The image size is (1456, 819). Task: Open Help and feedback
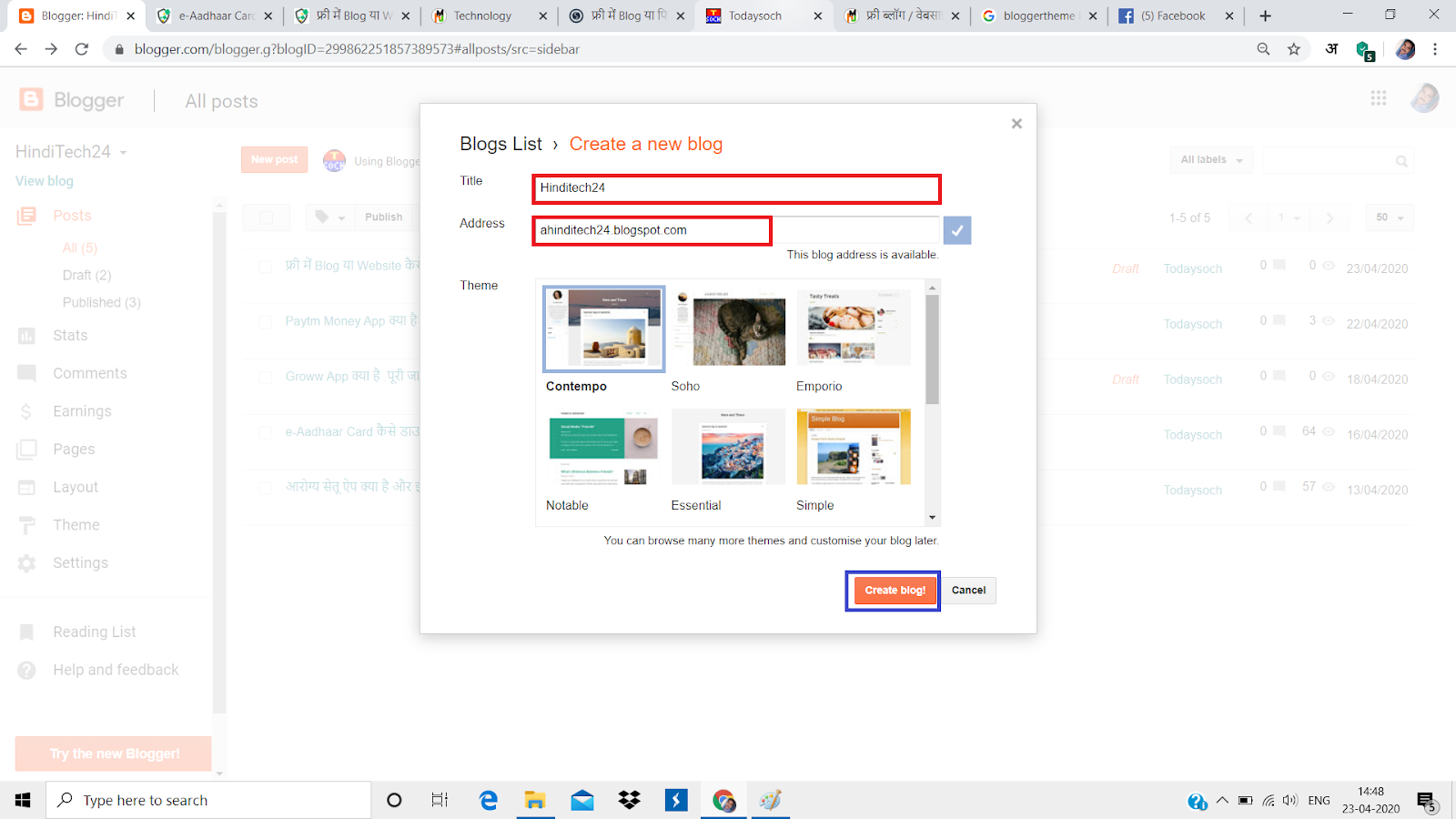tap(116, 670)
